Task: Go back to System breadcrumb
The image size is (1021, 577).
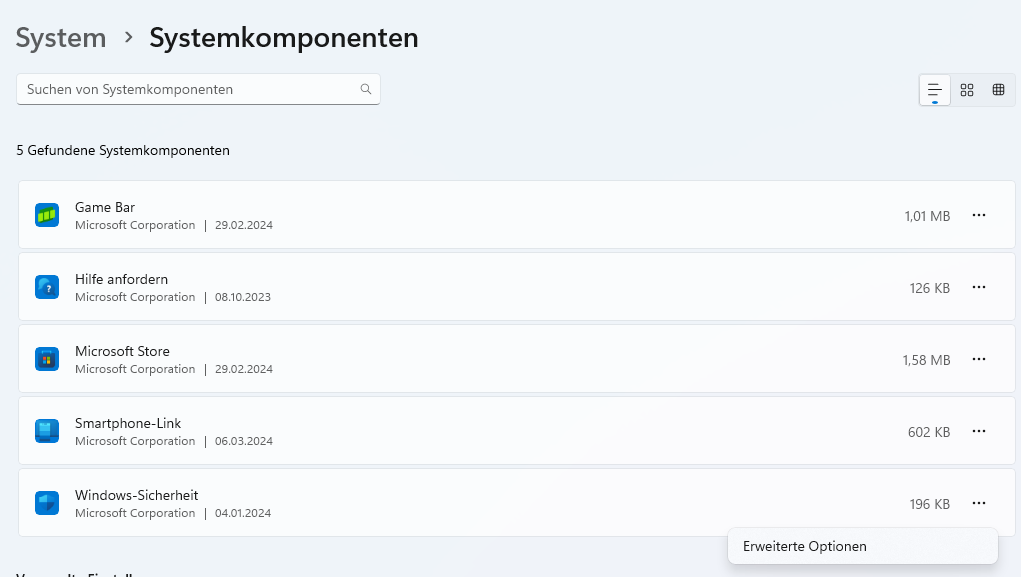Action: pos(61,38)
